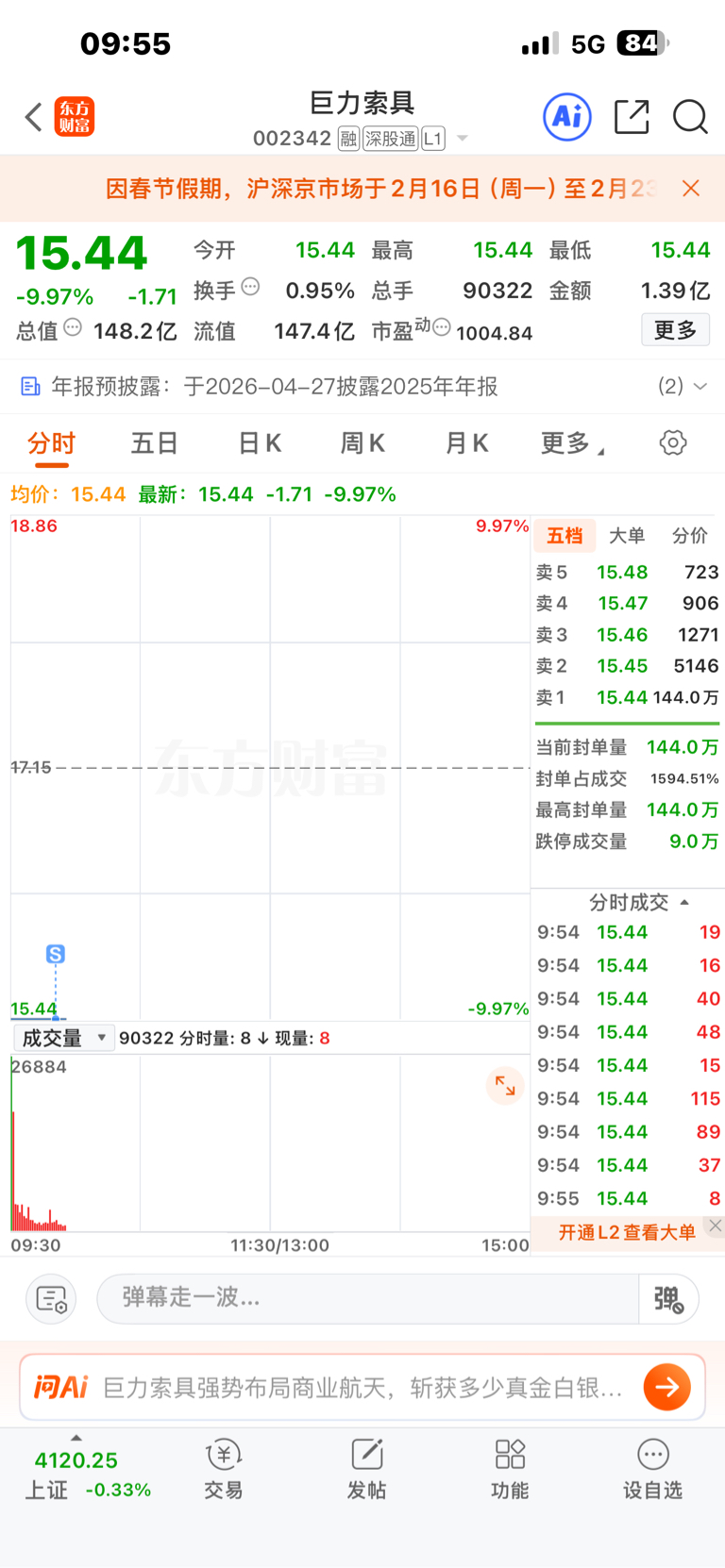Screen dimensions: 725x1568
Task: Expand the 上证 index bar arrow
Action: pyautogui.click(x=76, y=1438)
